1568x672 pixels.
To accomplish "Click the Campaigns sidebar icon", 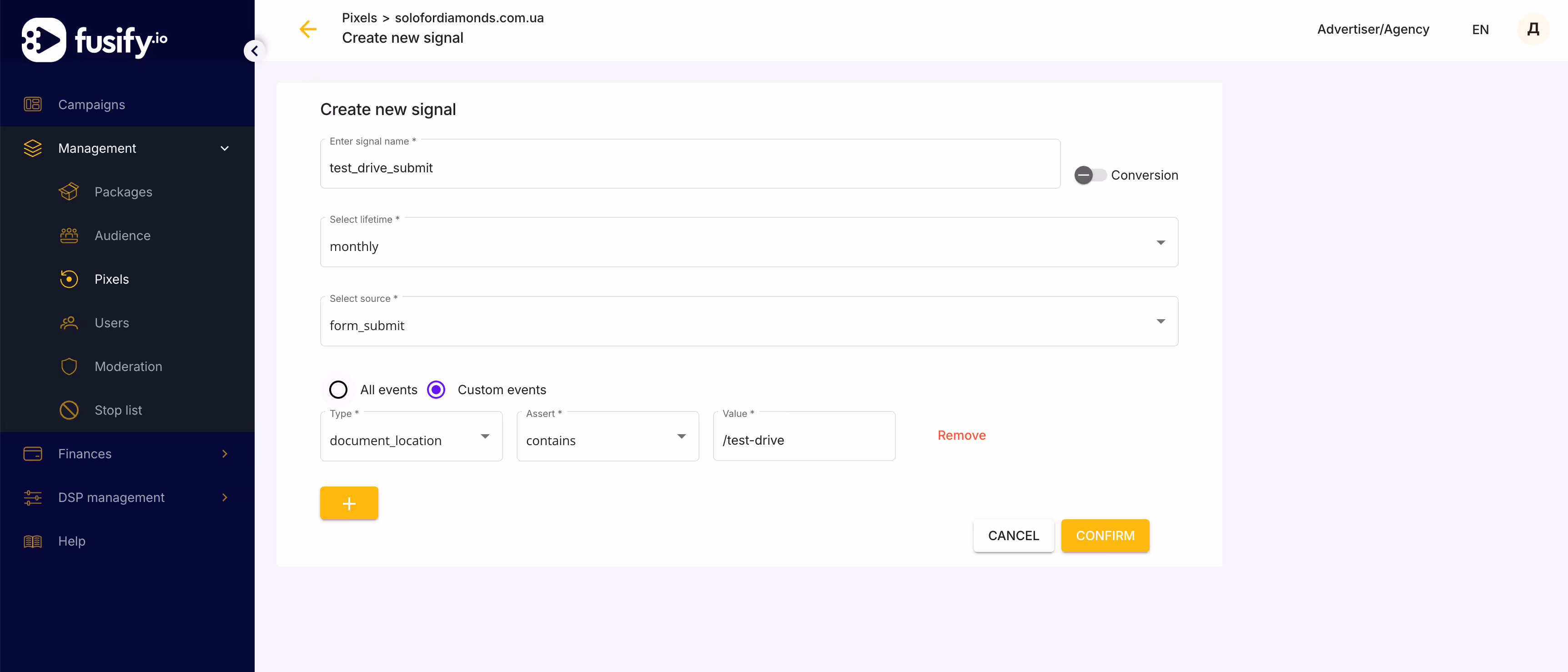I will [32, 104].
